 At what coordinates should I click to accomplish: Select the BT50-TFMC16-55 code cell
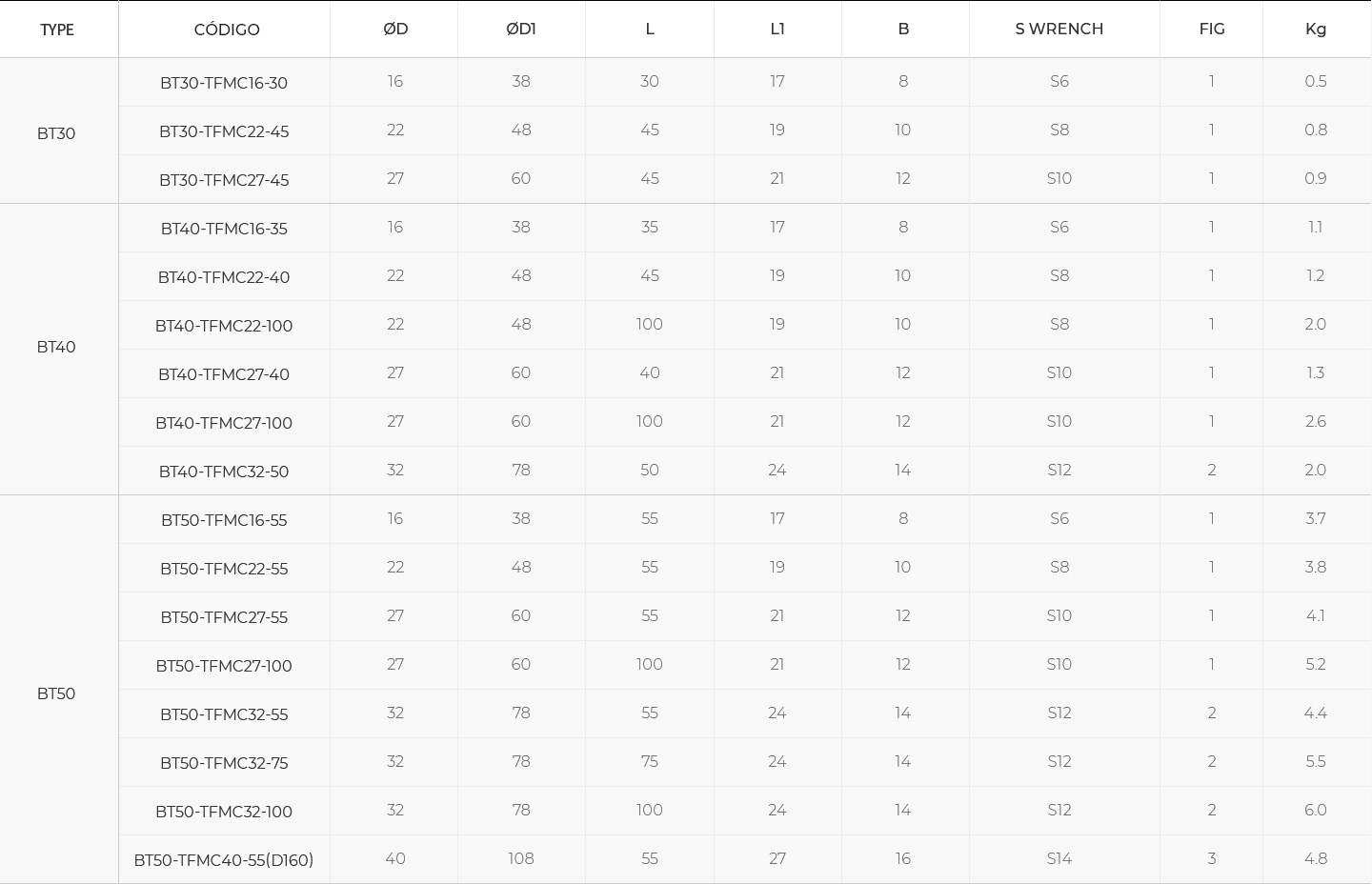[x=224, y=520]
